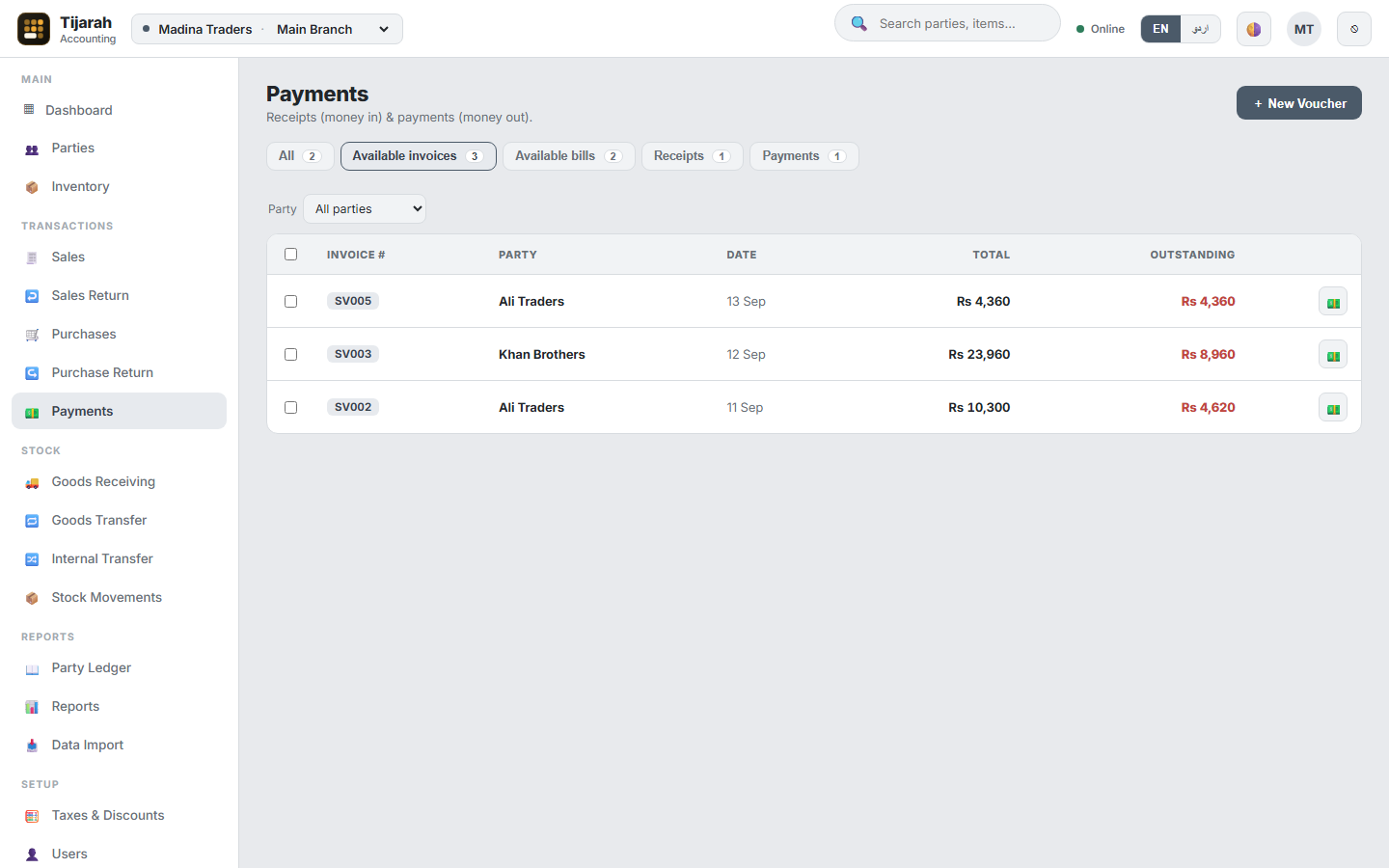Open the MT user avatar
This screenshot has width=1389, height=868.
tap(1304, 29)
